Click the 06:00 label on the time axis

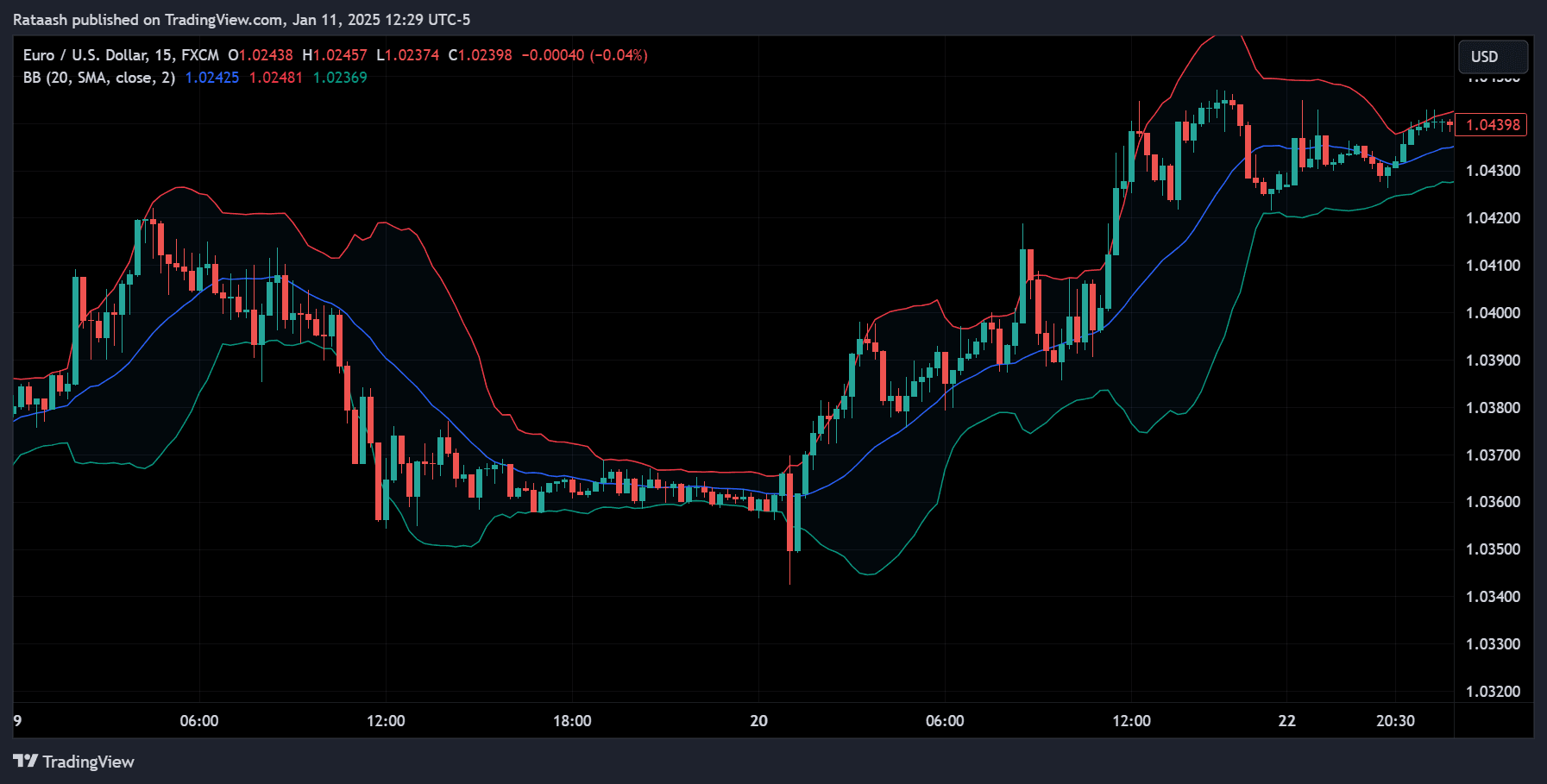(199, 720)
